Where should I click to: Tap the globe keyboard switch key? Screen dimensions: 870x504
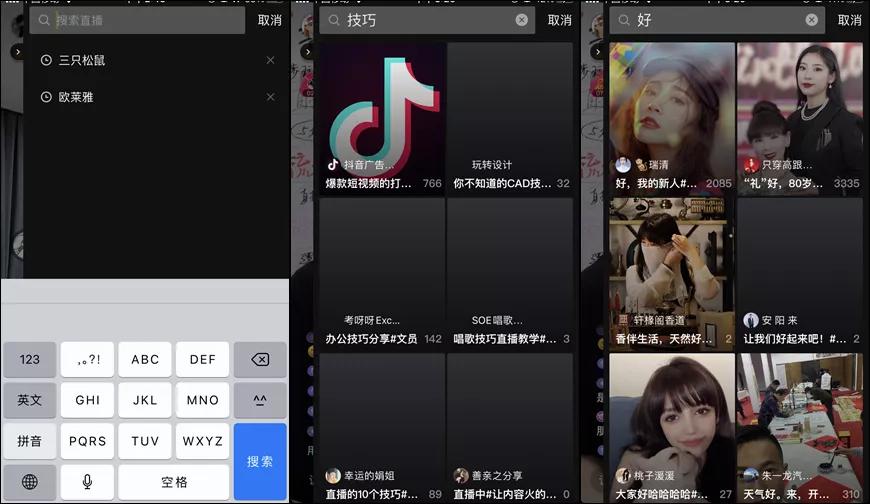[29, 482]
